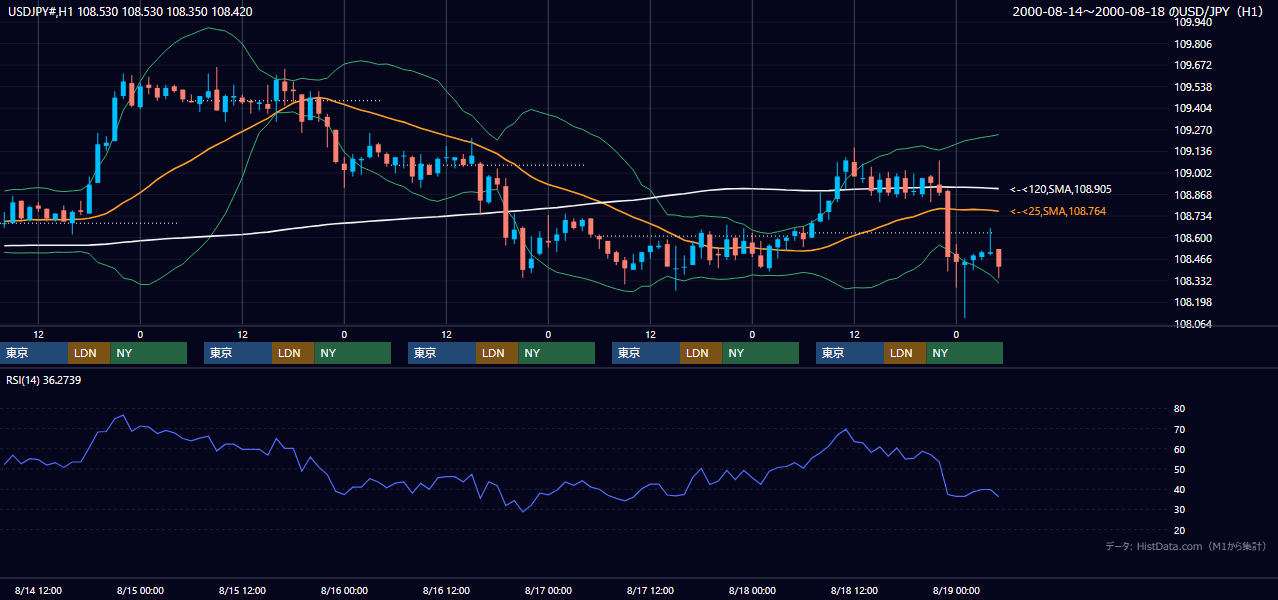Click the 109.806 price axis label
The image size is (1278, 600).
pos(1194,44)
